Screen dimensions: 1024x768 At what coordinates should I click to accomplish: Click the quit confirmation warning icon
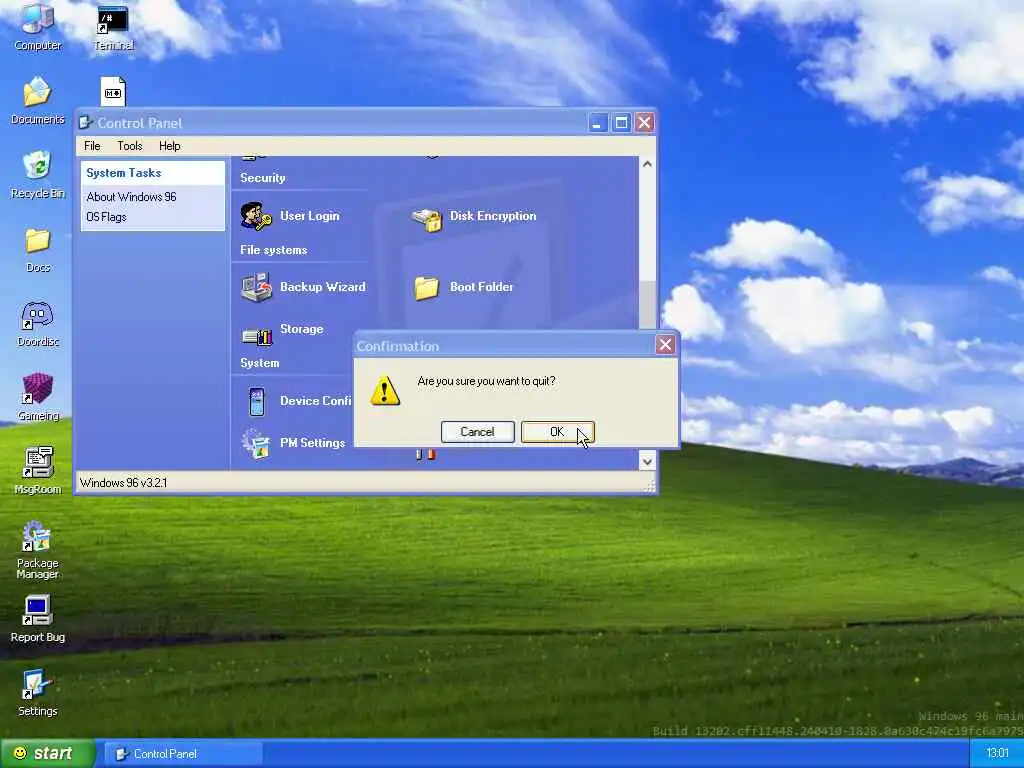pos(385,391)
